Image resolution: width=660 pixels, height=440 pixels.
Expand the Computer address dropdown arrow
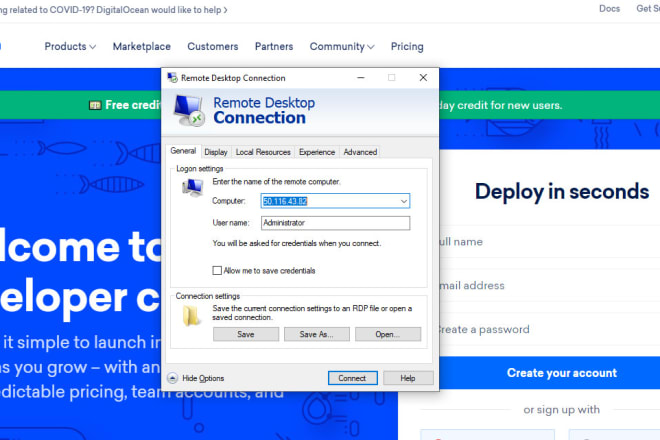click(x=404, y=201)
